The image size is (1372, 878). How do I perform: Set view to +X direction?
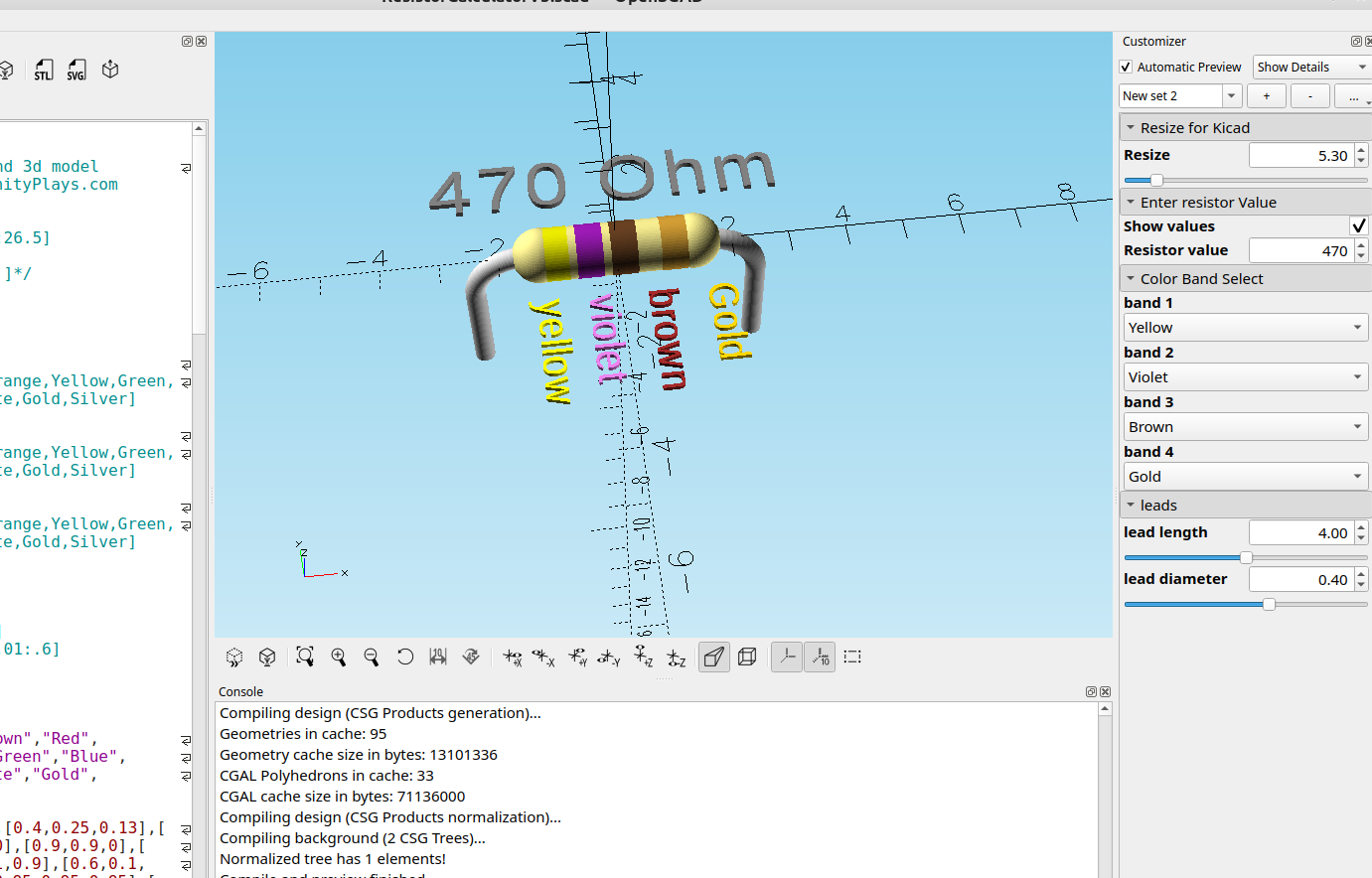point(512,657)
